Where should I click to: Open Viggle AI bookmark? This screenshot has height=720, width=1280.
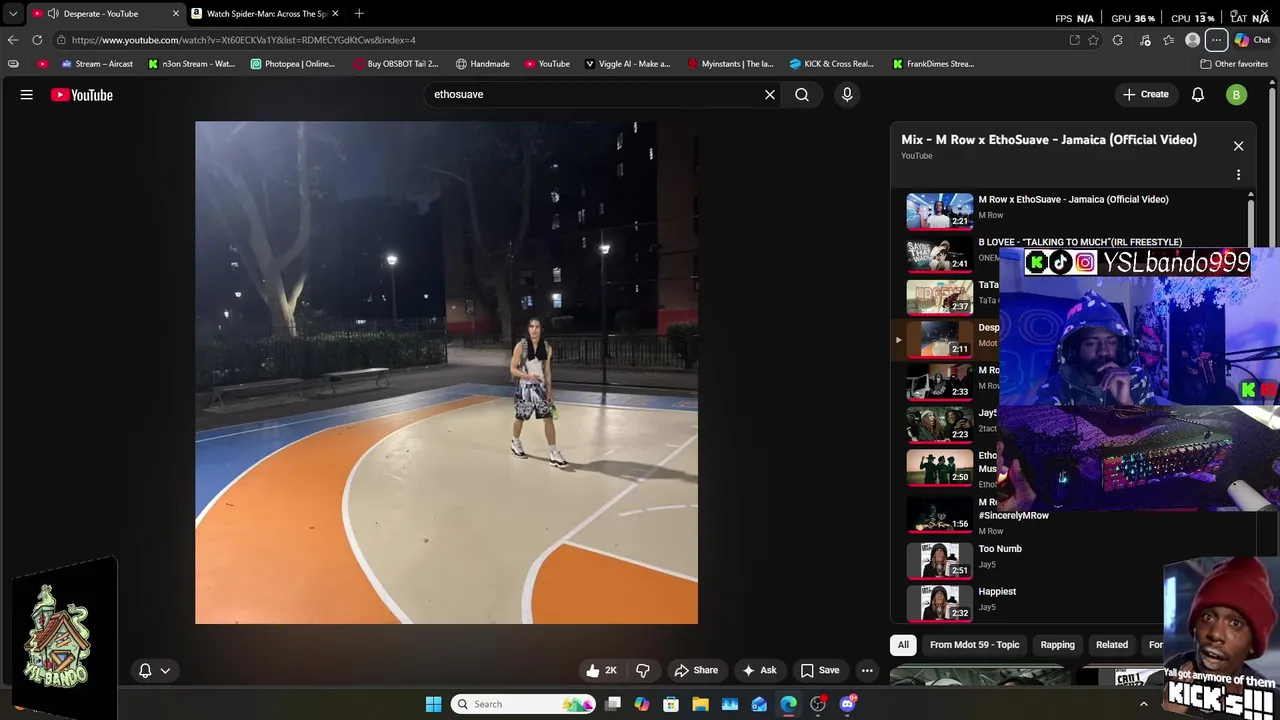pyautogui.click(x=628, y=64)
